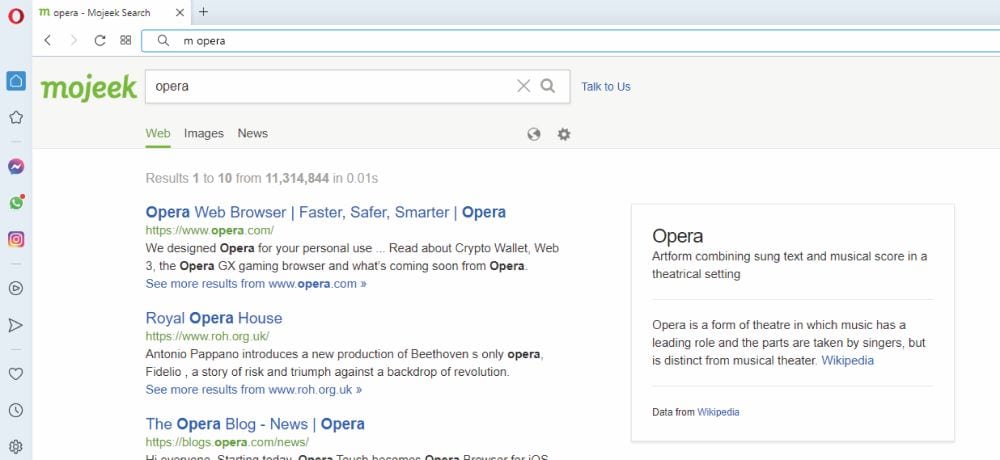Click the https://www.opera.com/ URL text
Screen dimensions: 1000x460
[210, 230]
